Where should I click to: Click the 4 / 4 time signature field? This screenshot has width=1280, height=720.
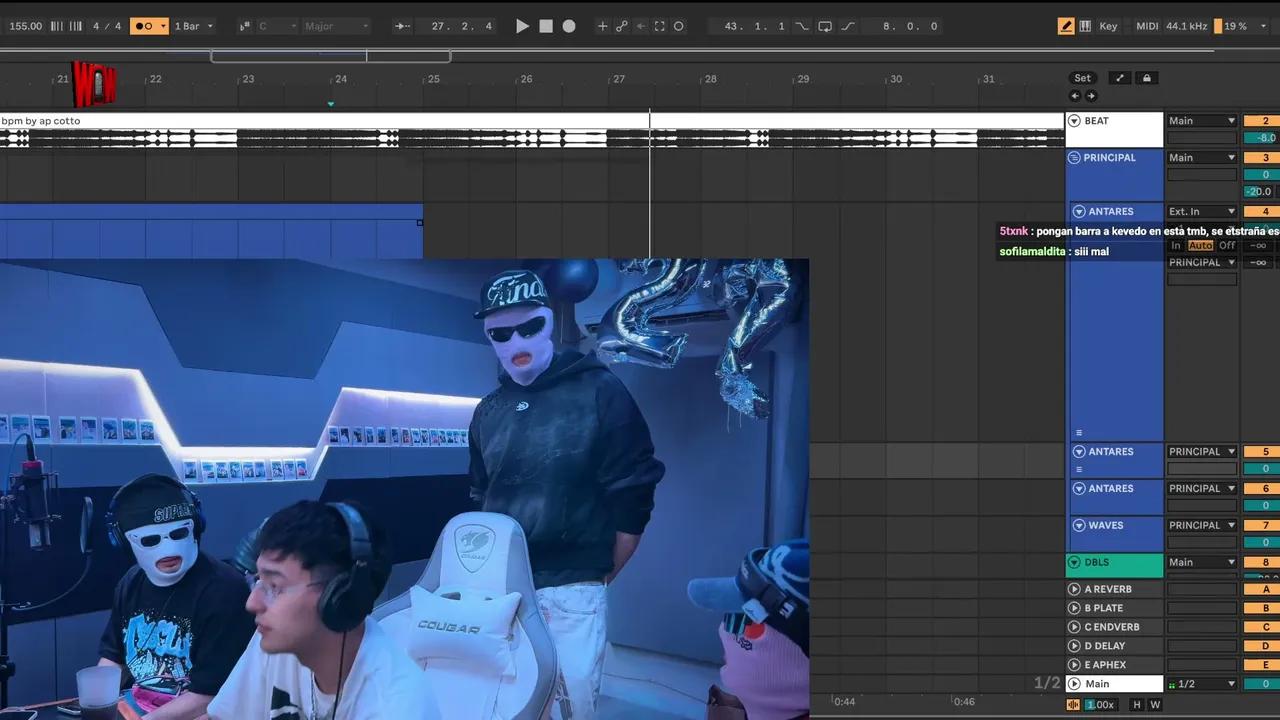tap(107, 26)
